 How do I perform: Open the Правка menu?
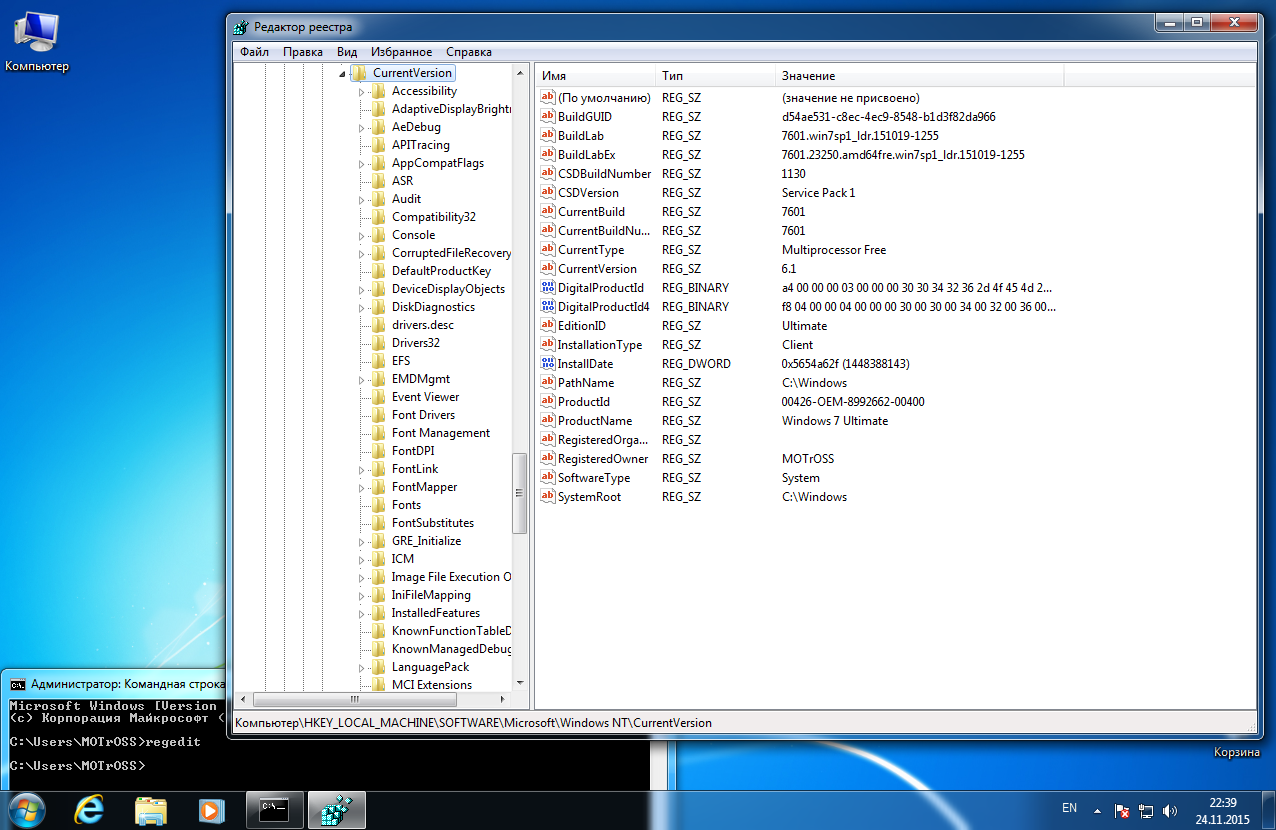pyautogui.click(x=303, y=51)
